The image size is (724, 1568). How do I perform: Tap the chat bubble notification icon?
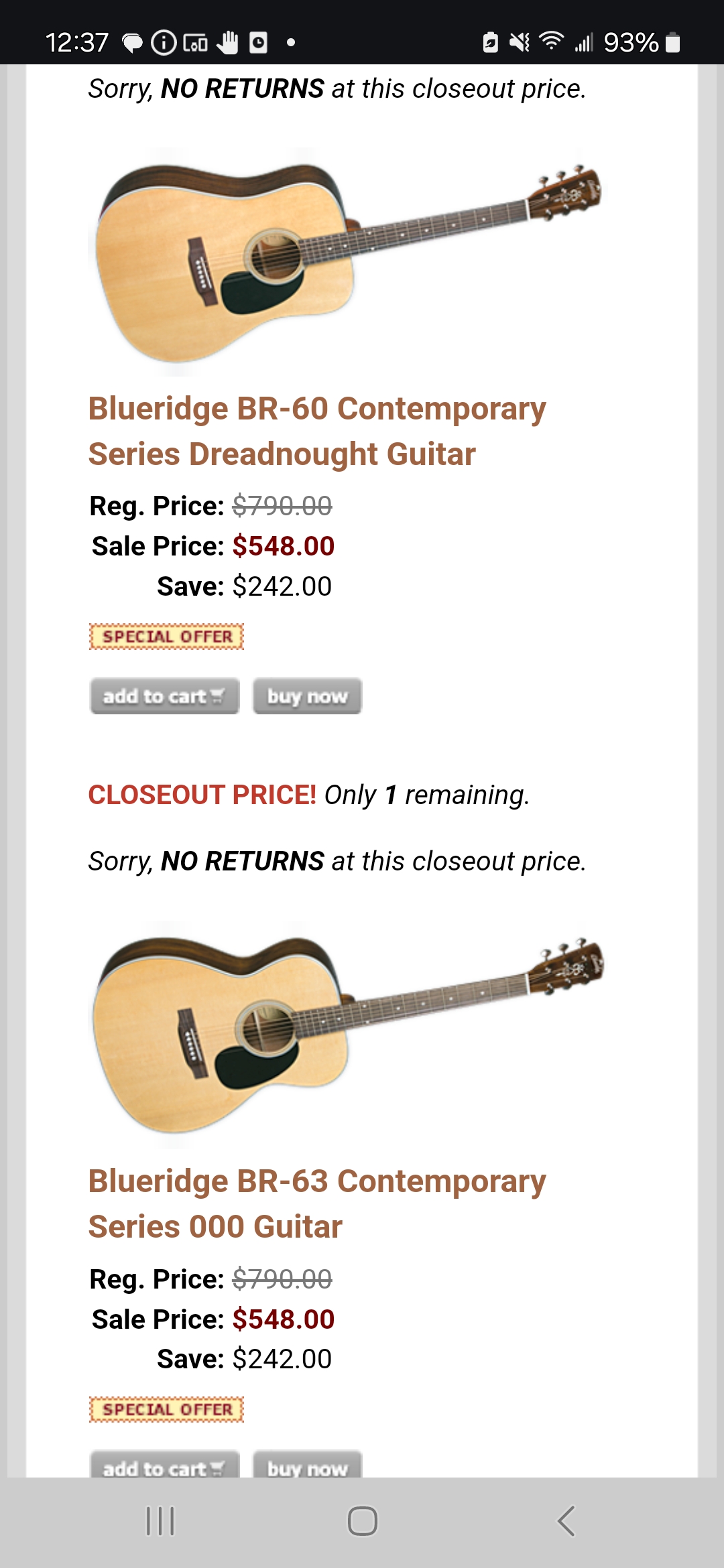click(x=132, y=44)
